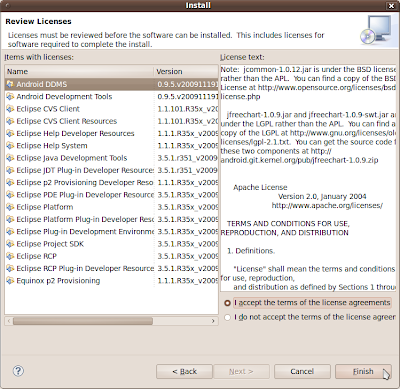400x389 pixels.
Task: Select the Eclipse Java Development Tools entry
Action: pyautogui.click(x=72, y=158)
